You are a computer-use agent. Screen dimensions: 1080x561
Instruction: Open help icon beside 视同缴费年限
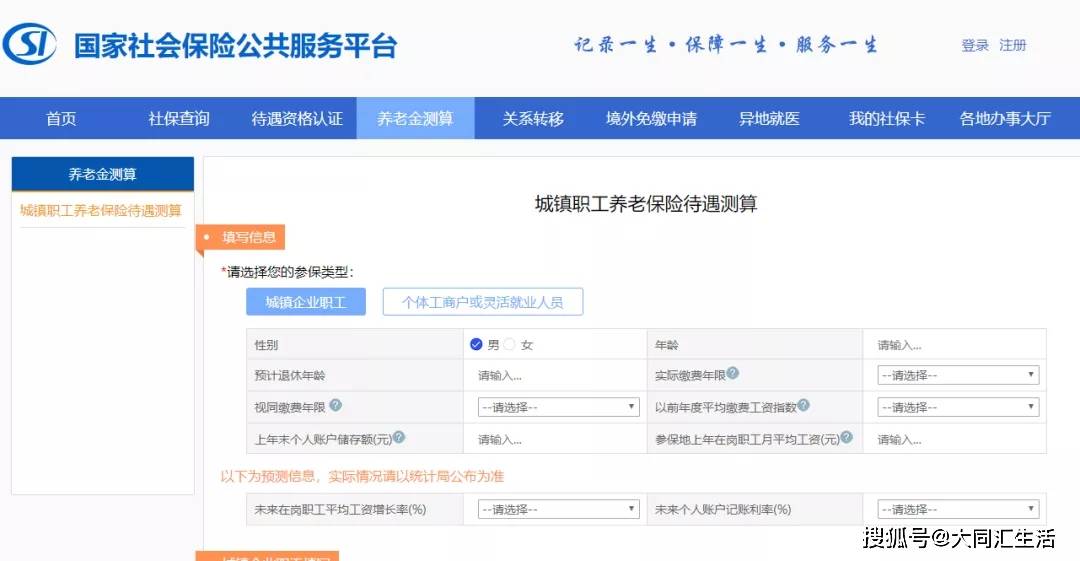click(335, 405)
